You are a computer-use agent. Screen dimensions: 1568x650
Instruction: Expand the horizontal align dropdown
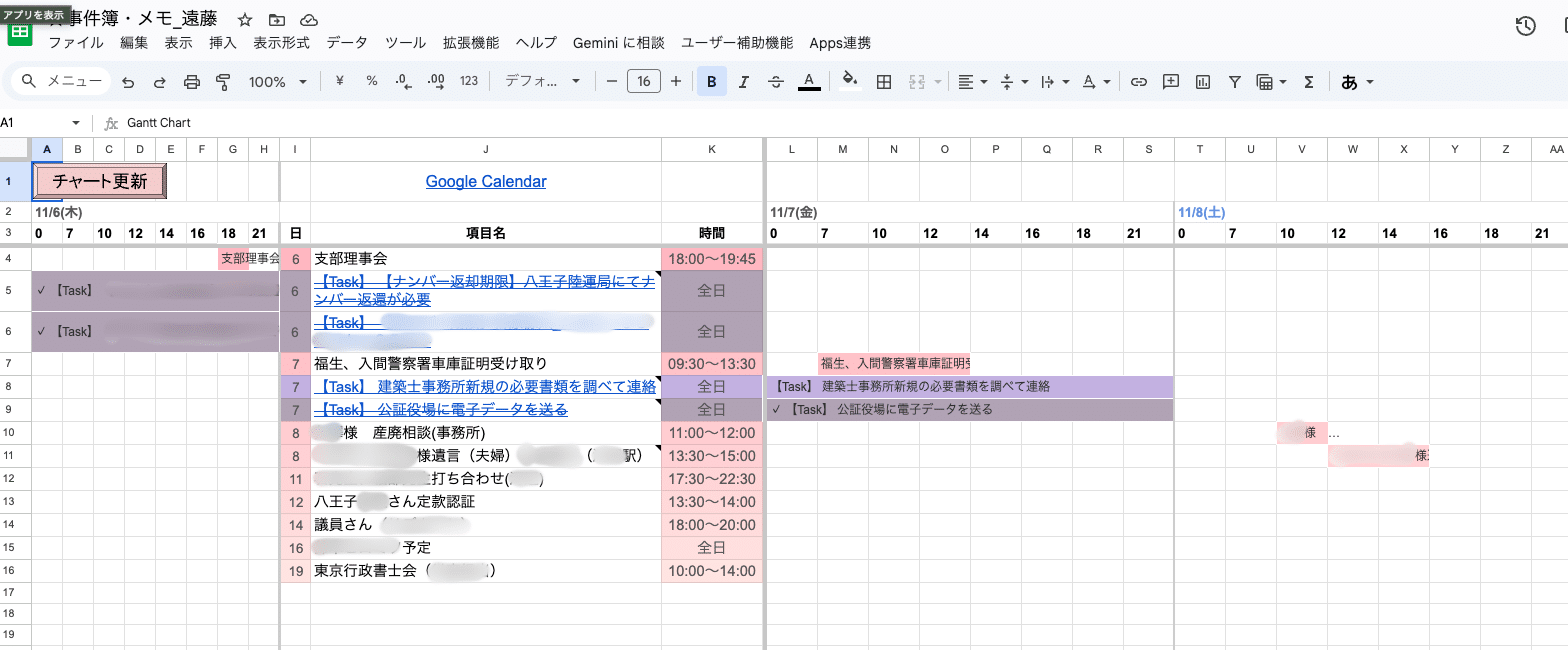(x=971, y=82)
